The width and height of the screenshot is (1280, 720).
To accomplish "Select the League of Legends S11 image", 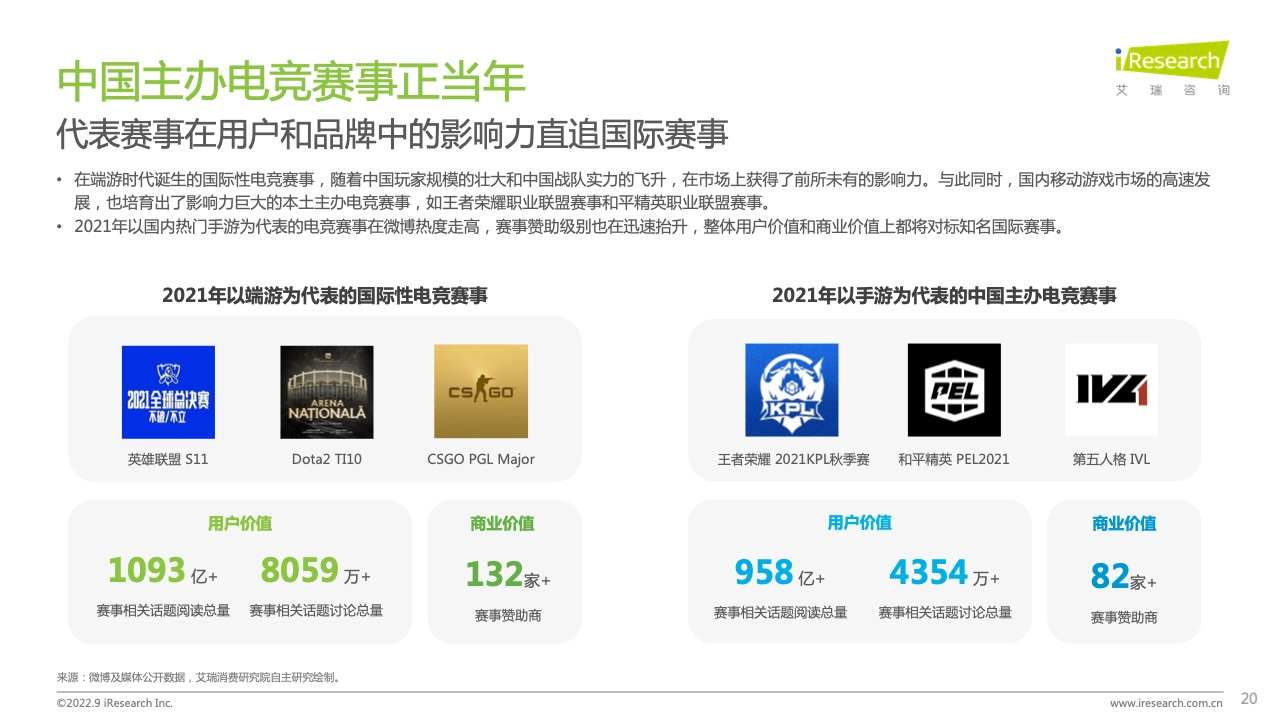I will pos(168,392).
